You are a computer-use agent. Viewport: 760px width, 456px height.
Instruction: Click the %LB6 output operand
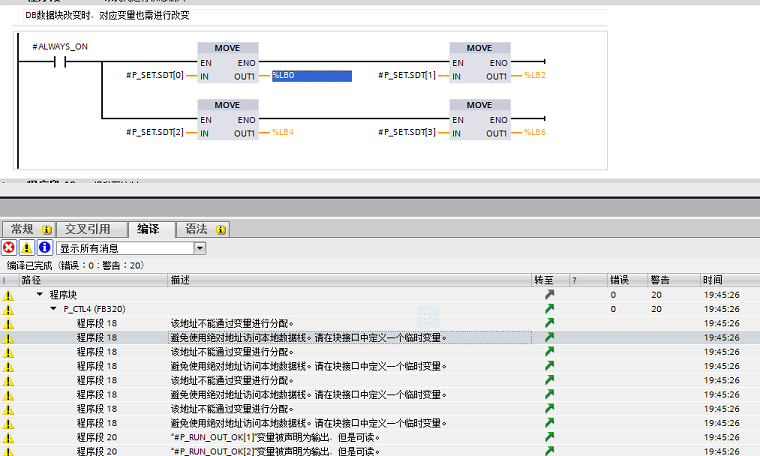[535, 132]
